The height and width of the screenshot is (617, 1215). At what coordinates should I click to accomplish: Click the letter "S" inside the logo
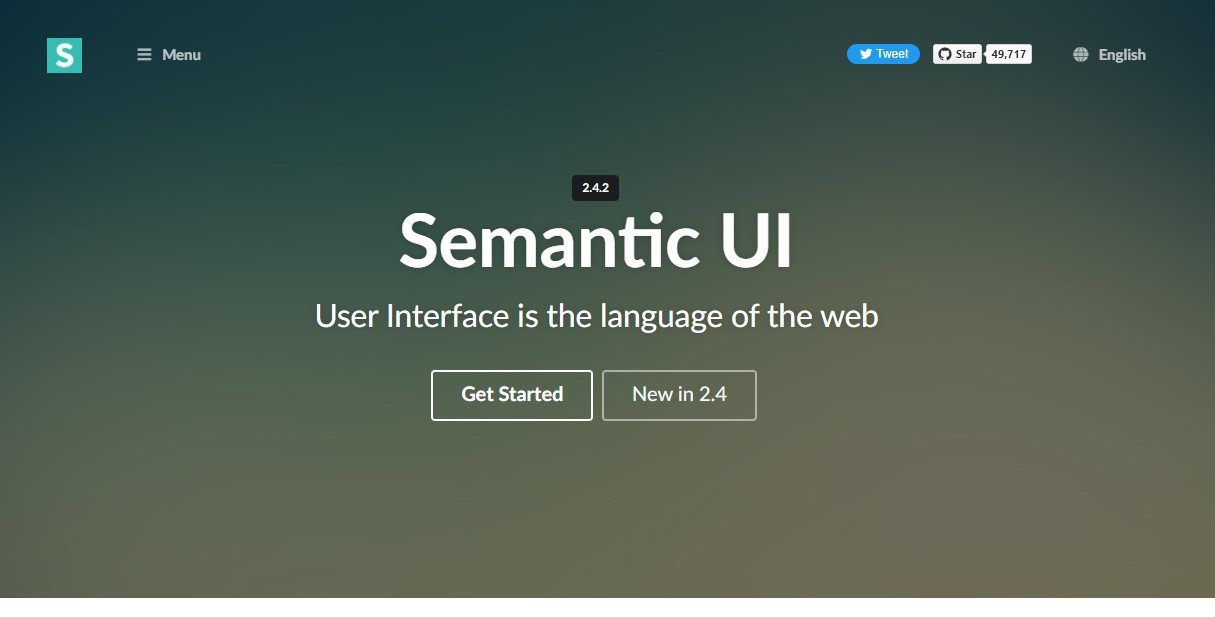tap(64, 56)
